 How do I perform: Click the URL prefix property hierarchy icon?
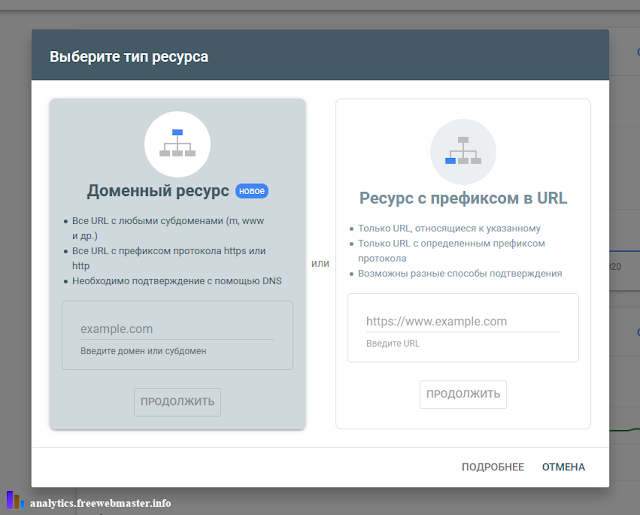click(463, 152)
